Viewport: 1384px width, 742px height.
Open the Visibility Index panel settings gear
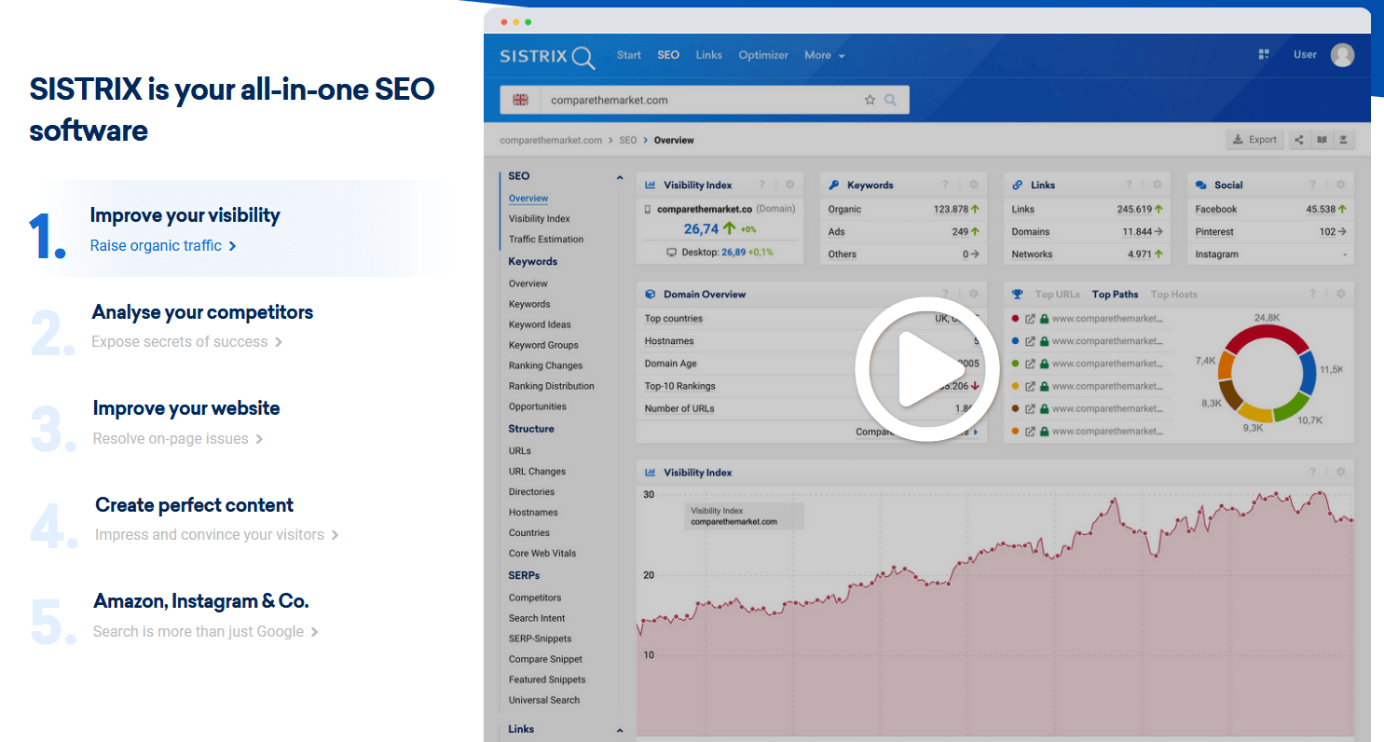(x=789, y=184)
